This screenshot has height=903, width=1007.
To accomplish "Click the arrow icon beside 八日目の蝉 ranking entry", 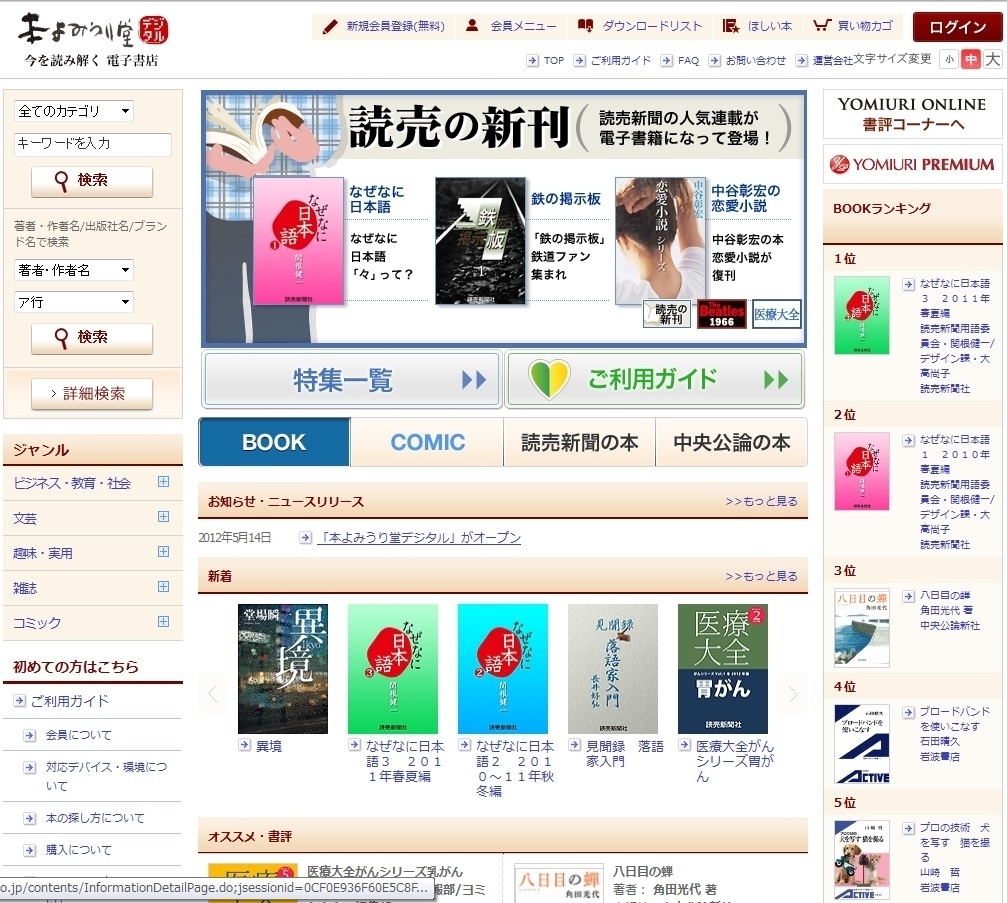I will tap(908, 596).
